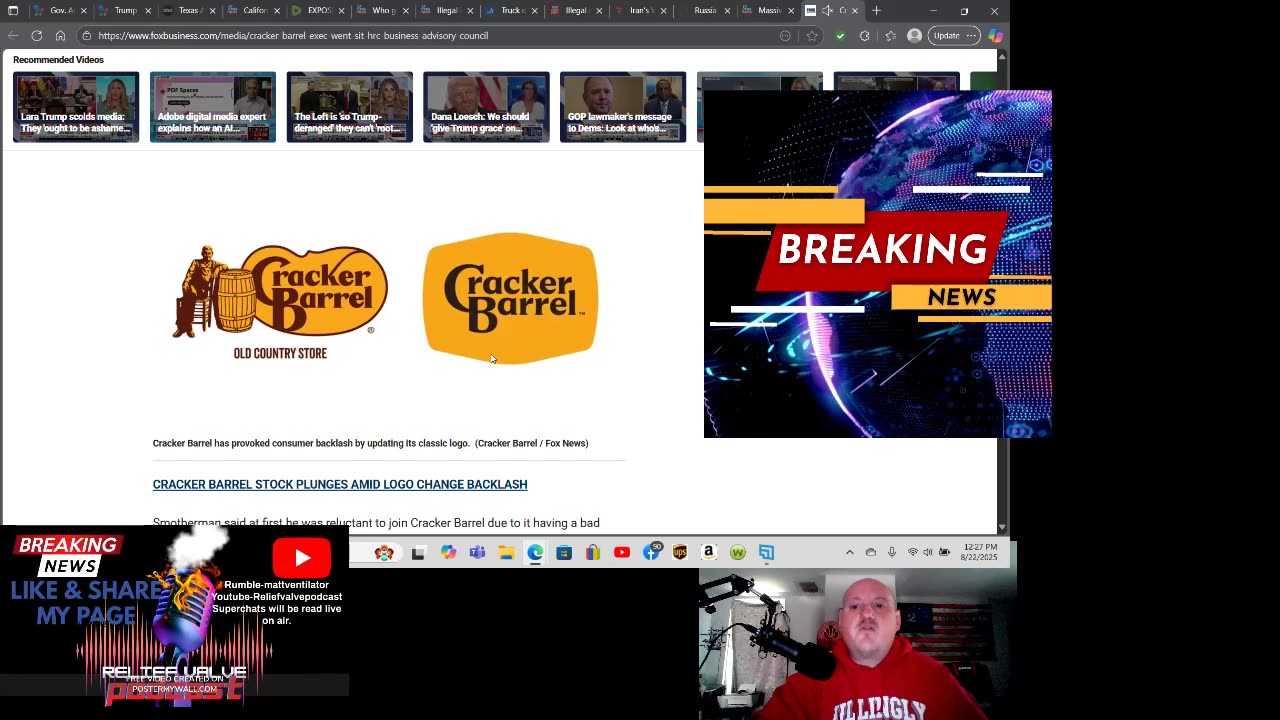Viewport: 1280px width, 720px height.
Task: Open Microsoft Teams from the taskbar
Action: [x=477, y=553]
